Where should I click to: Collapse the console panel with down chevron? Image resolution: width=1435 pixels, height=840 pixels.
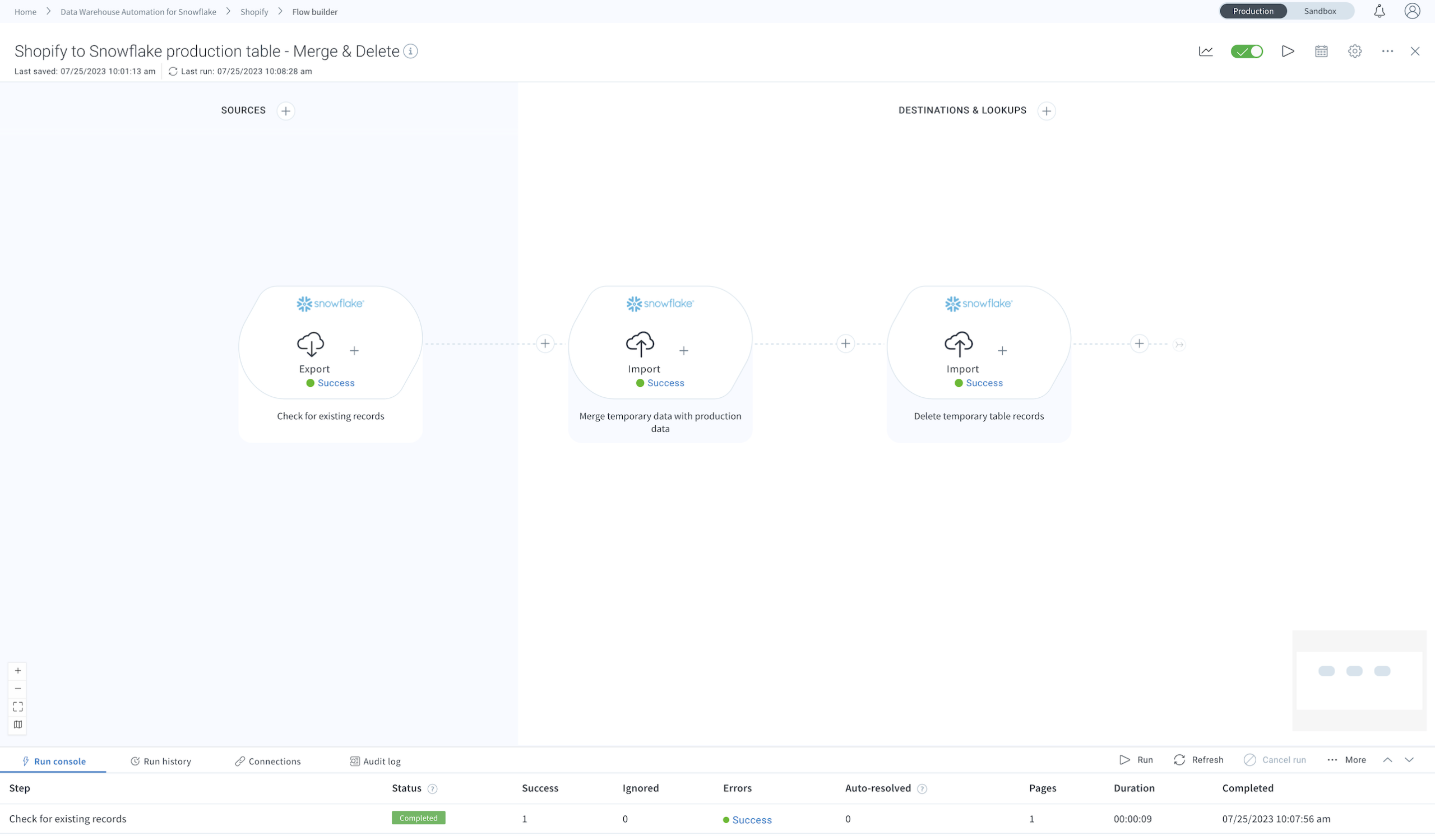1409,760
